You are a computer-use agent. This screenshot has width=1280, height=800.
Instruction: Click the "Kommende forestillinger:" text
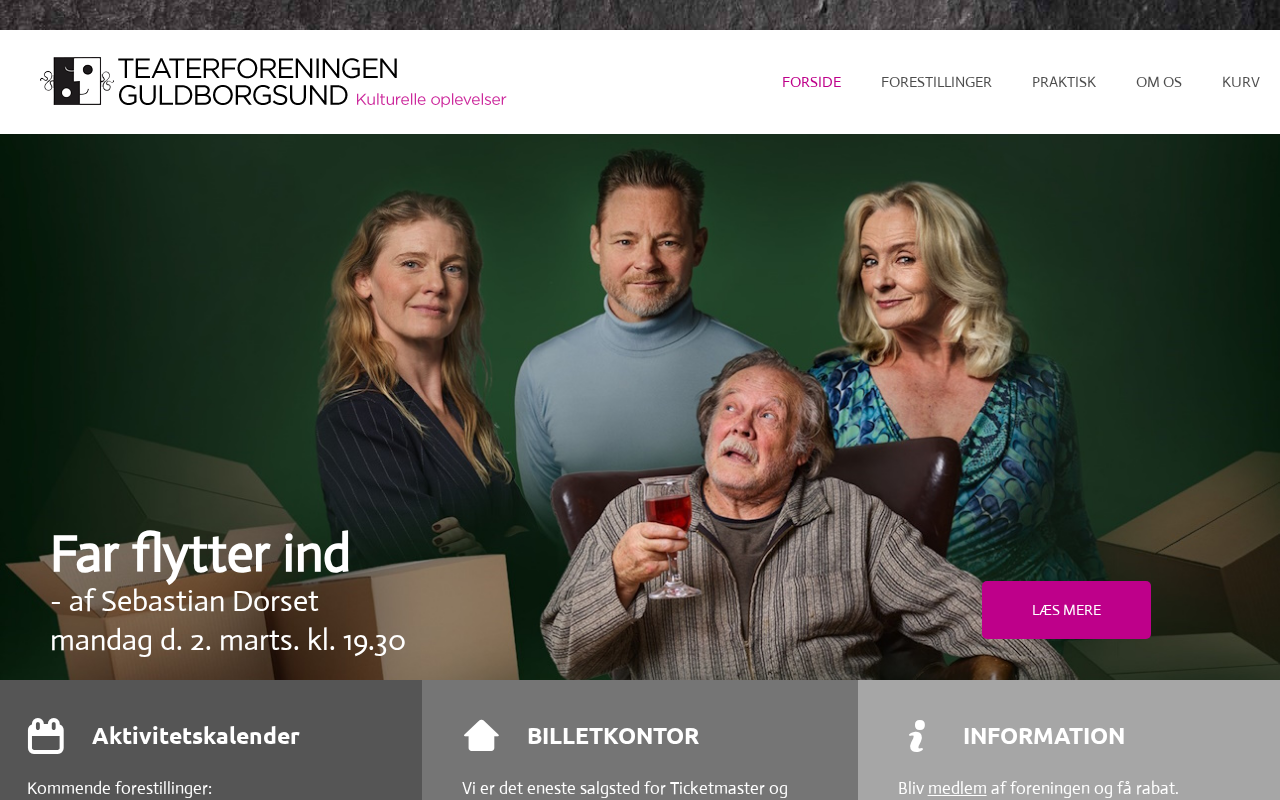[x=120, y=788]
